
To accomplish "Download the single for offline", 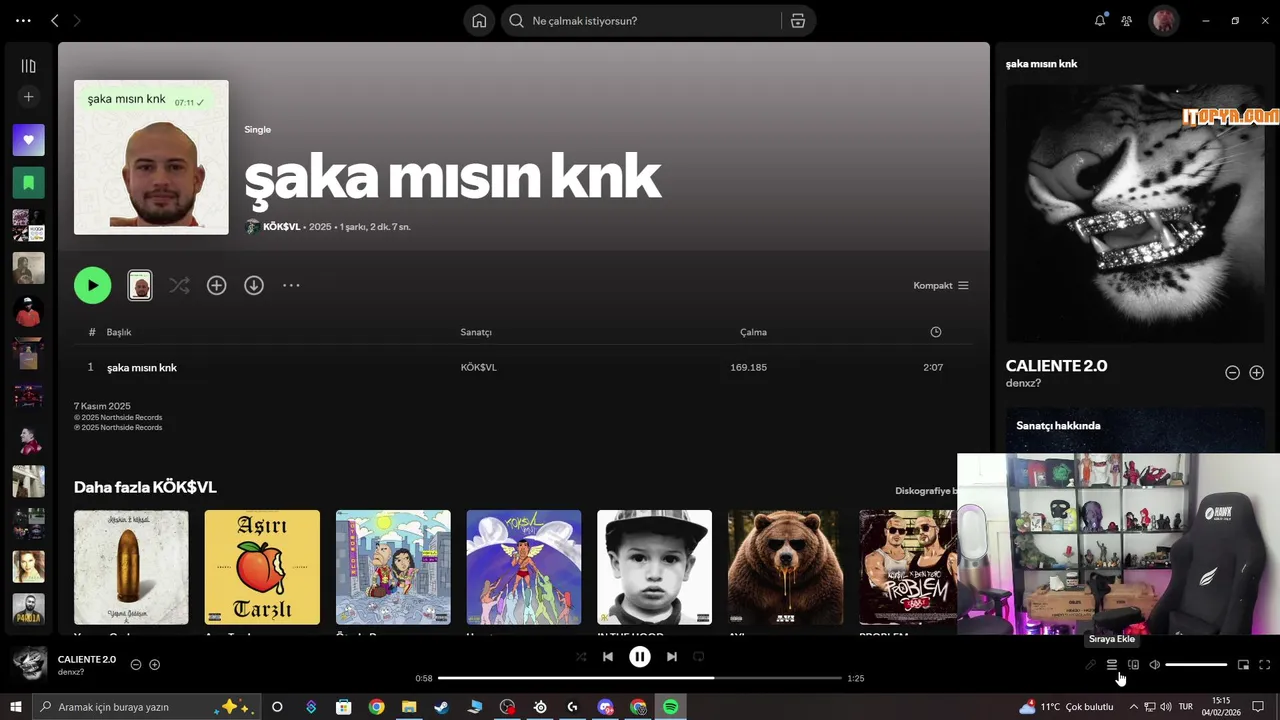I will (254, 285).
